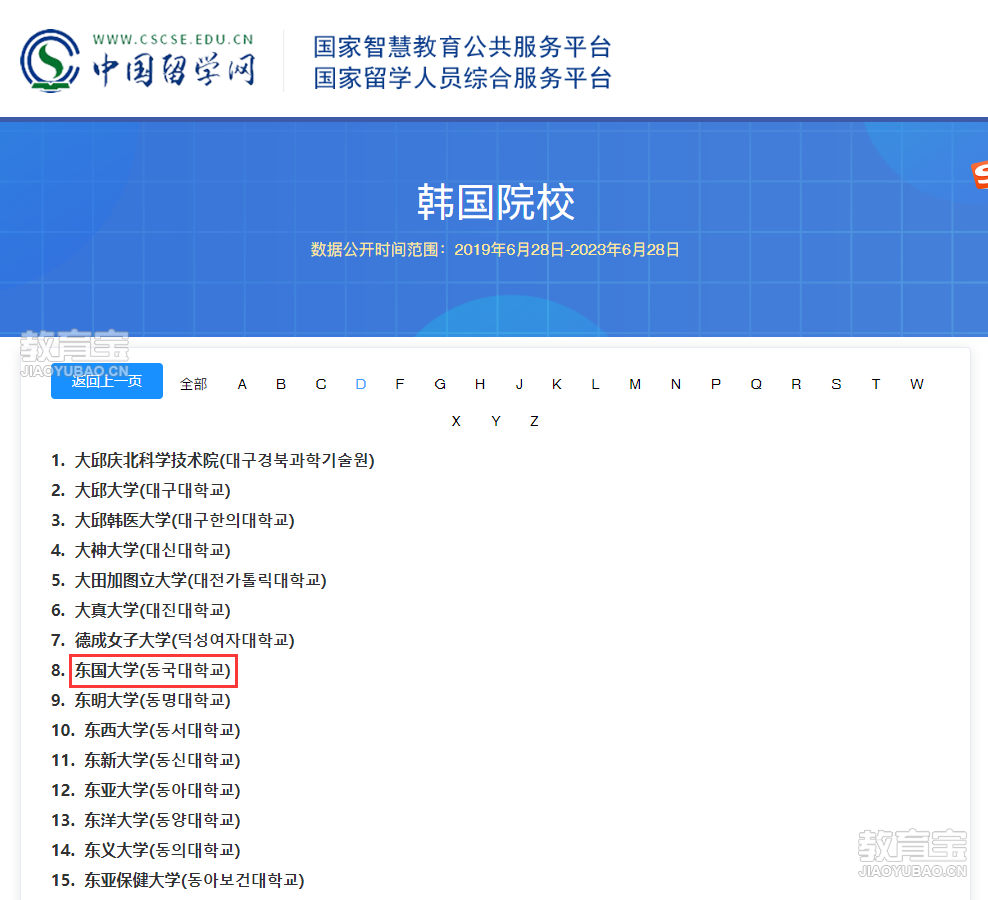Click the 中国留学网 logo icon
988x900 pixels.
(x=50, y=61)
